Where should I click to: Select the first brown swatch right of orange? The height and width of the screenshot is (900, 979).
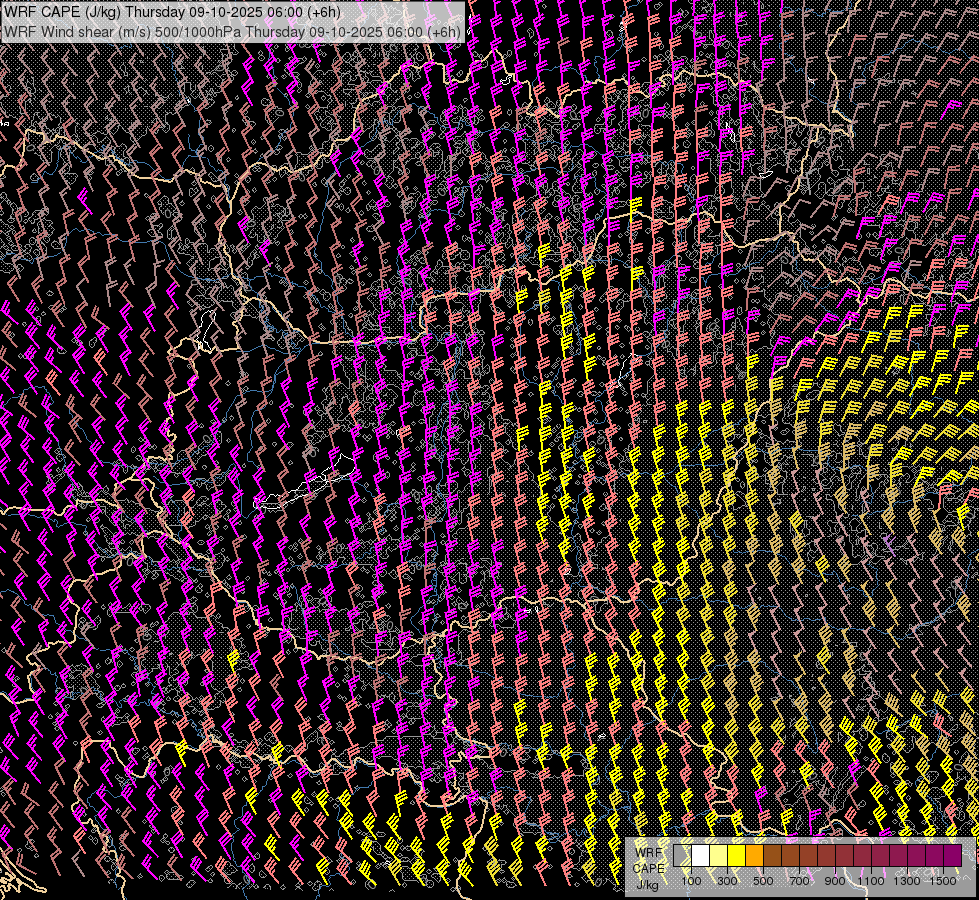[x=772, y=855]
